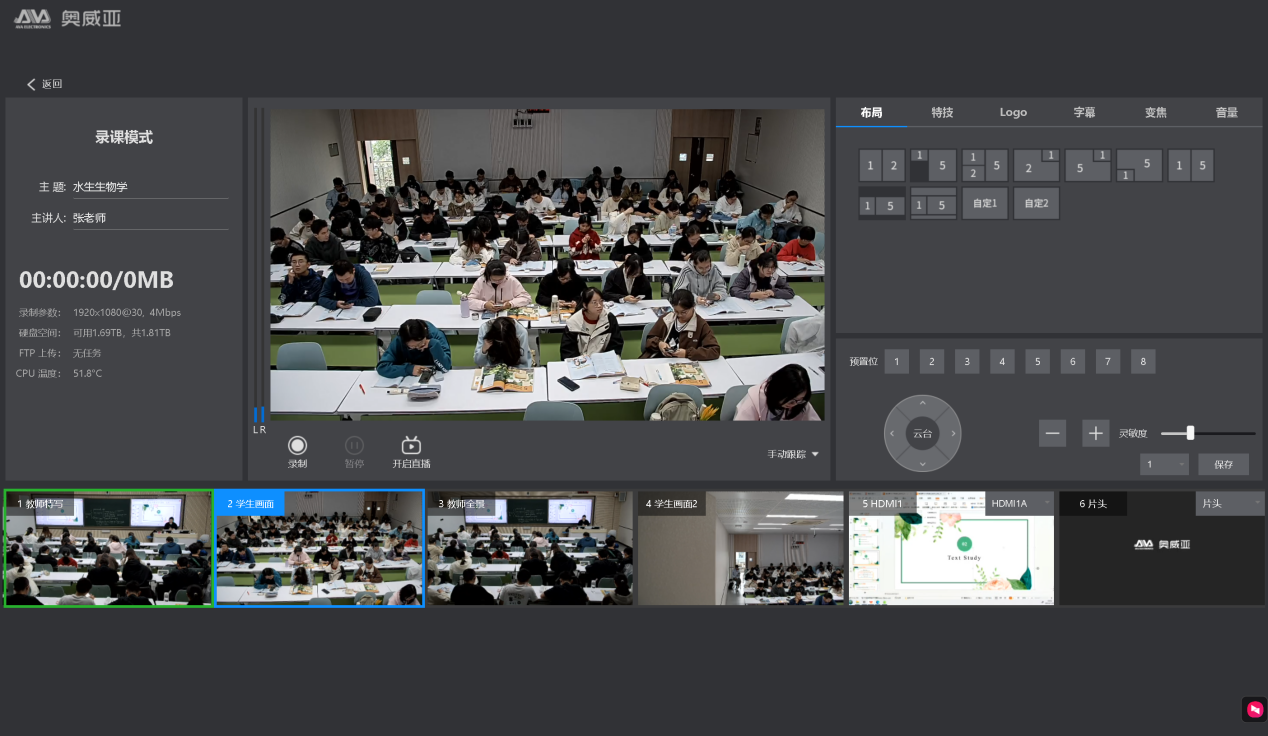Click the zoom out minus button
Viewport: 1268px width, 736px height.
[1052, 433]
